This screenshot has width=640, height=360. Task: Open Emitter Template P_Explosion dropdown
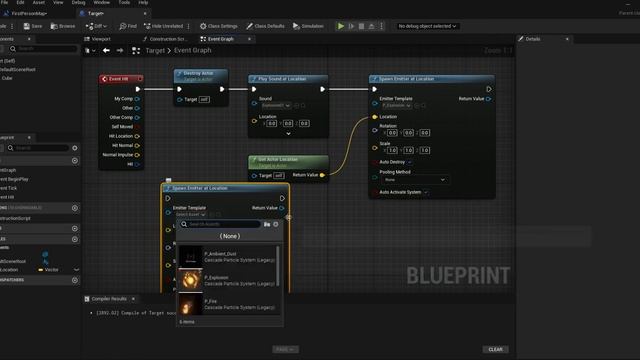coord(397,105)
